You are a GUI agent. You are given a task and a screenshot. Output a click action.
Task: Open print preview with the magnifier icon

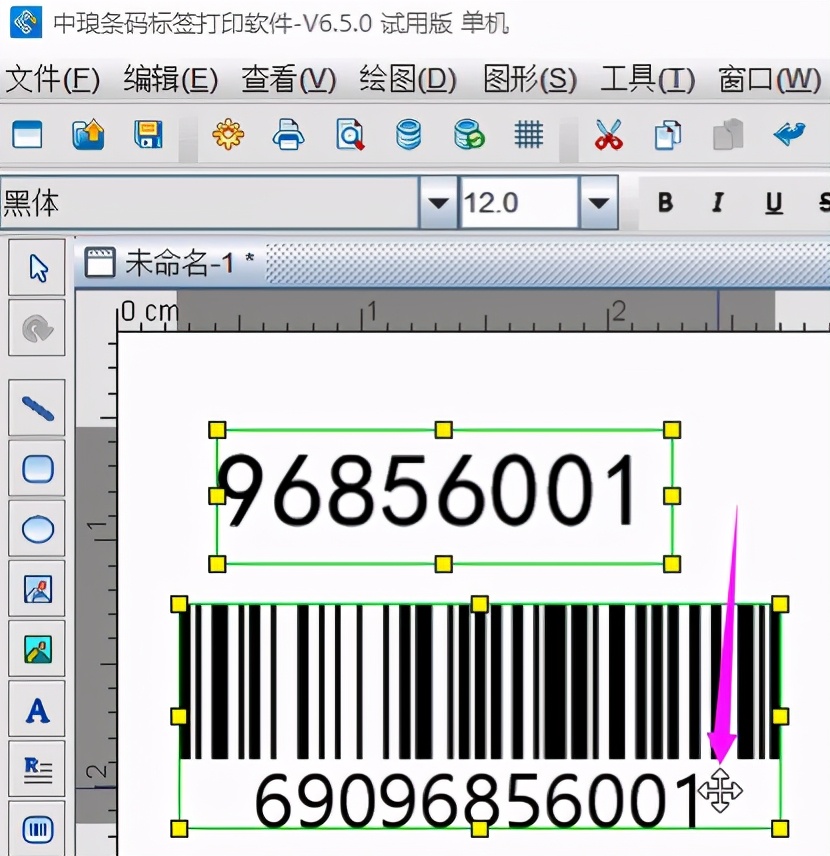[350, 134]
